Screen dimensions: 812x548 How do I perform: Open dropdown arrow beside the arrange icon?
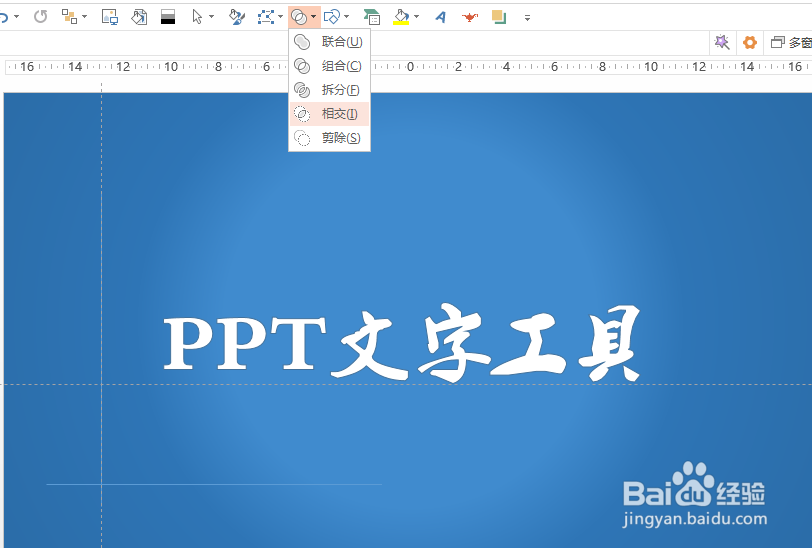(x=84, y=17)
